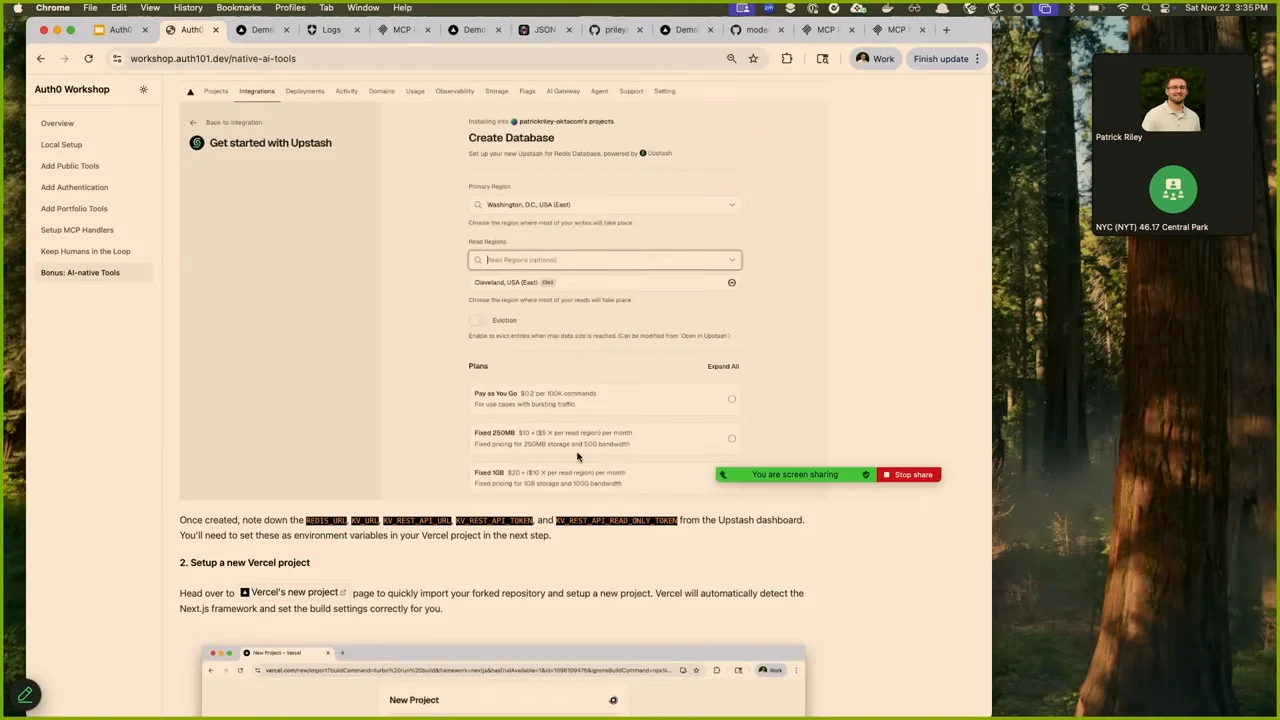
Task: Open the History menu
Action: (188, 8)
